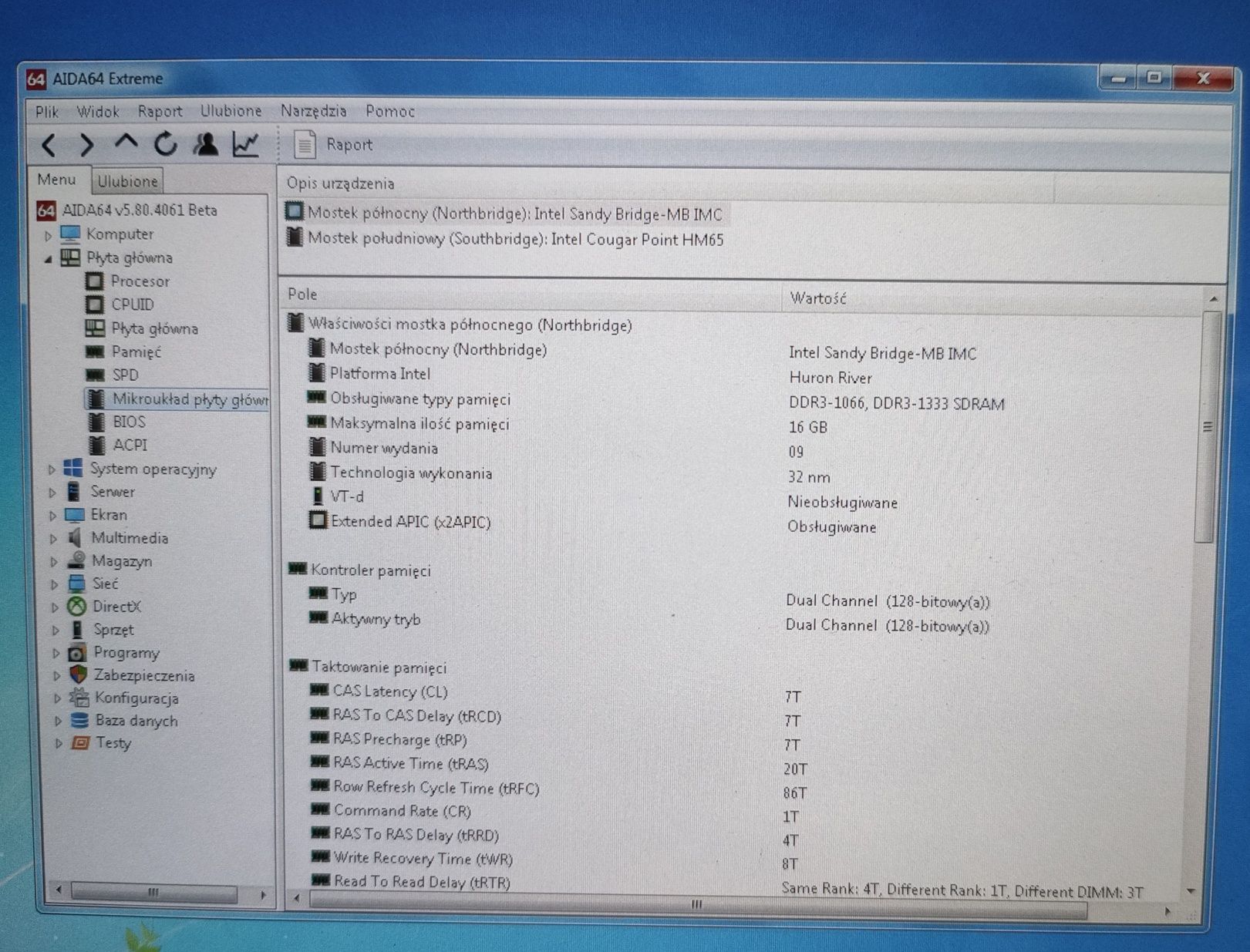Viewport: 1250px width, 952px height.
Task: Switch to the Ulubione tab
Action: click(x=127, y=181)
